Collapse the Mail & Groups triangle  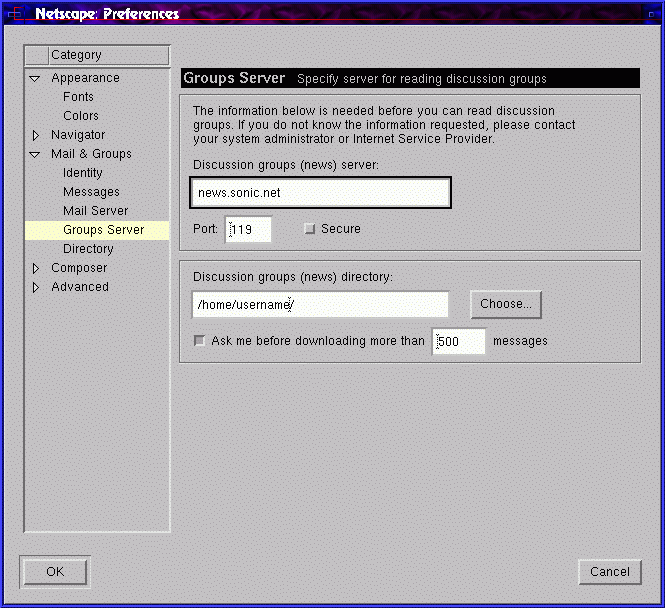pyautogui.click(x=35, y=154)
